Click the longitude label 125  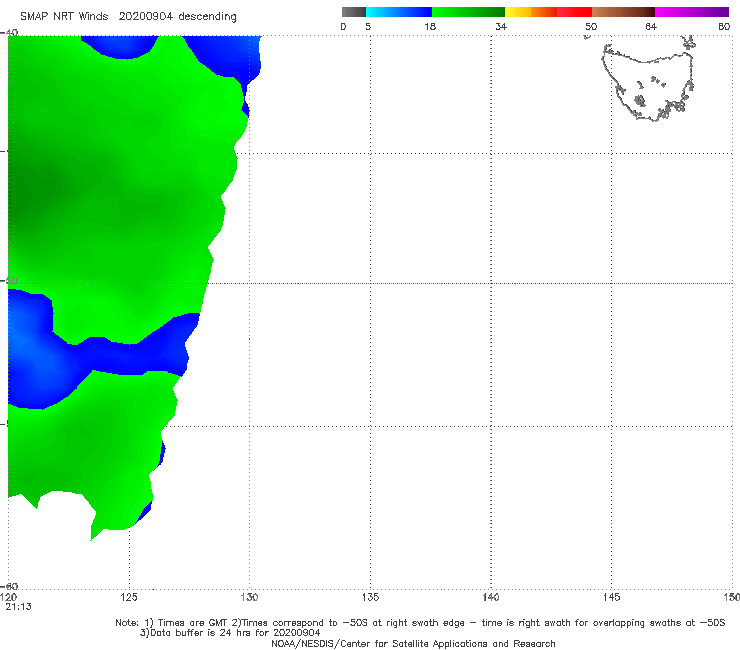(129, 597)
